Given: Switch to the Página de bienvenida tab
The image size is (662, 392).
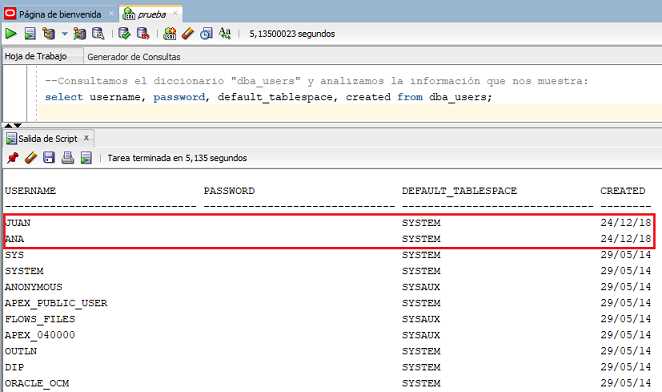Looking at the screenshot, I should click(60, 14).
